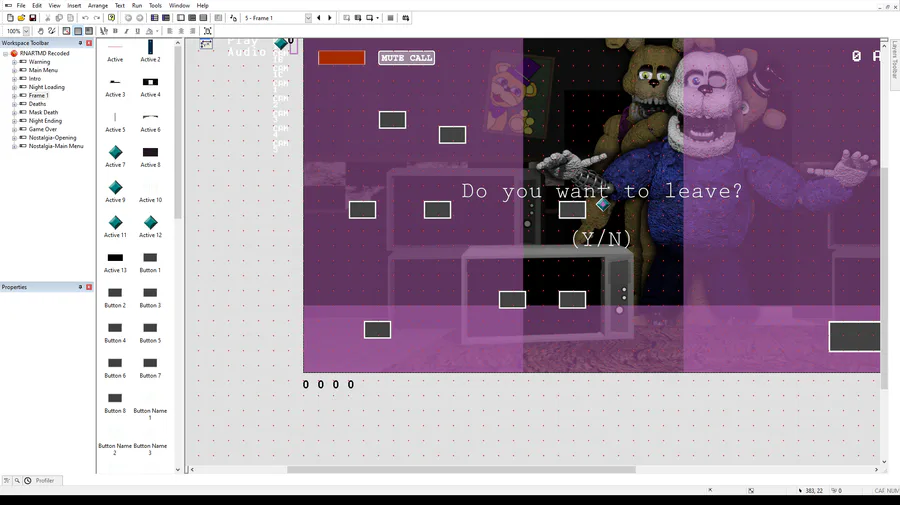Center the frame in the editor
900x505 pixels.
point(208,31)
